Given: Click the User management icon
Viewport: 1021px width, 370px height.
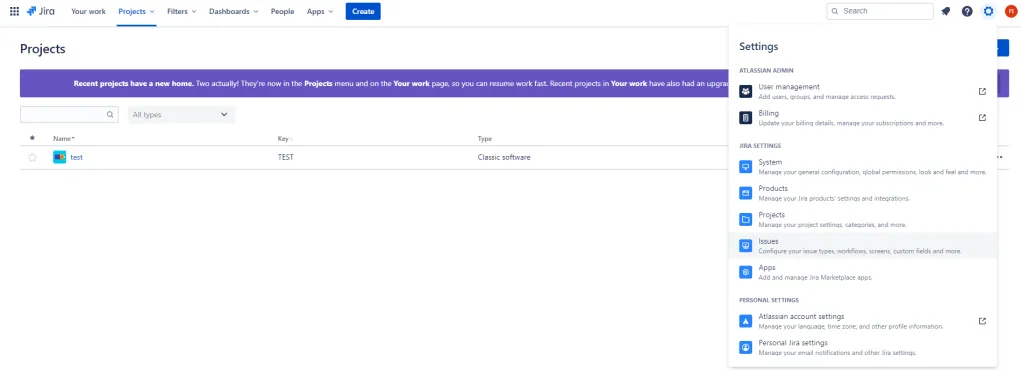Looking at the screenshot, I should click(746, 91).
